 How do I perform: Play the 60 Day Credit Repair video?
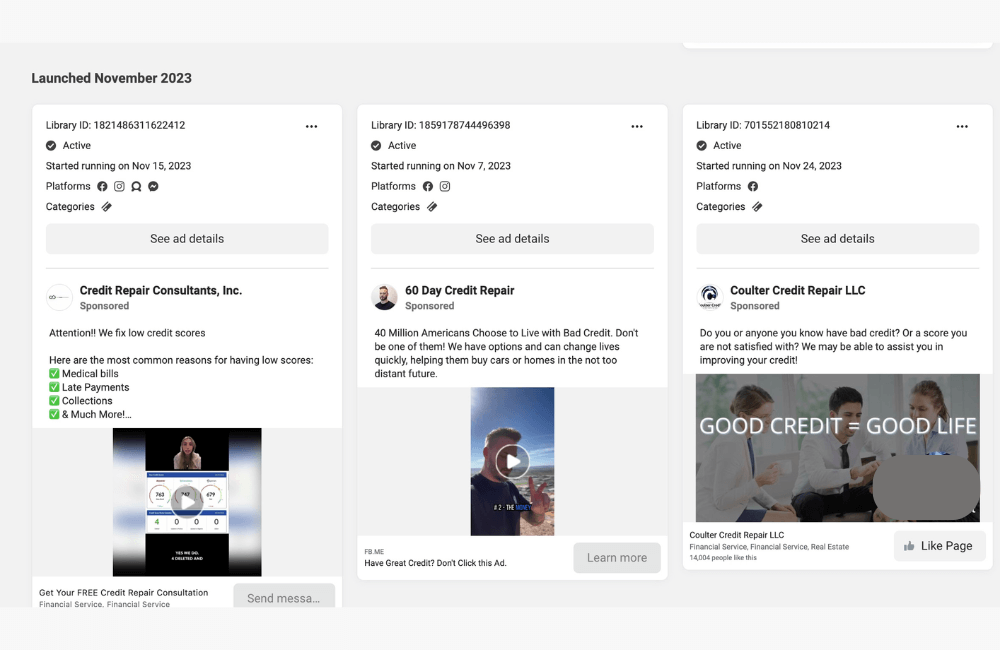coord(512,461)
